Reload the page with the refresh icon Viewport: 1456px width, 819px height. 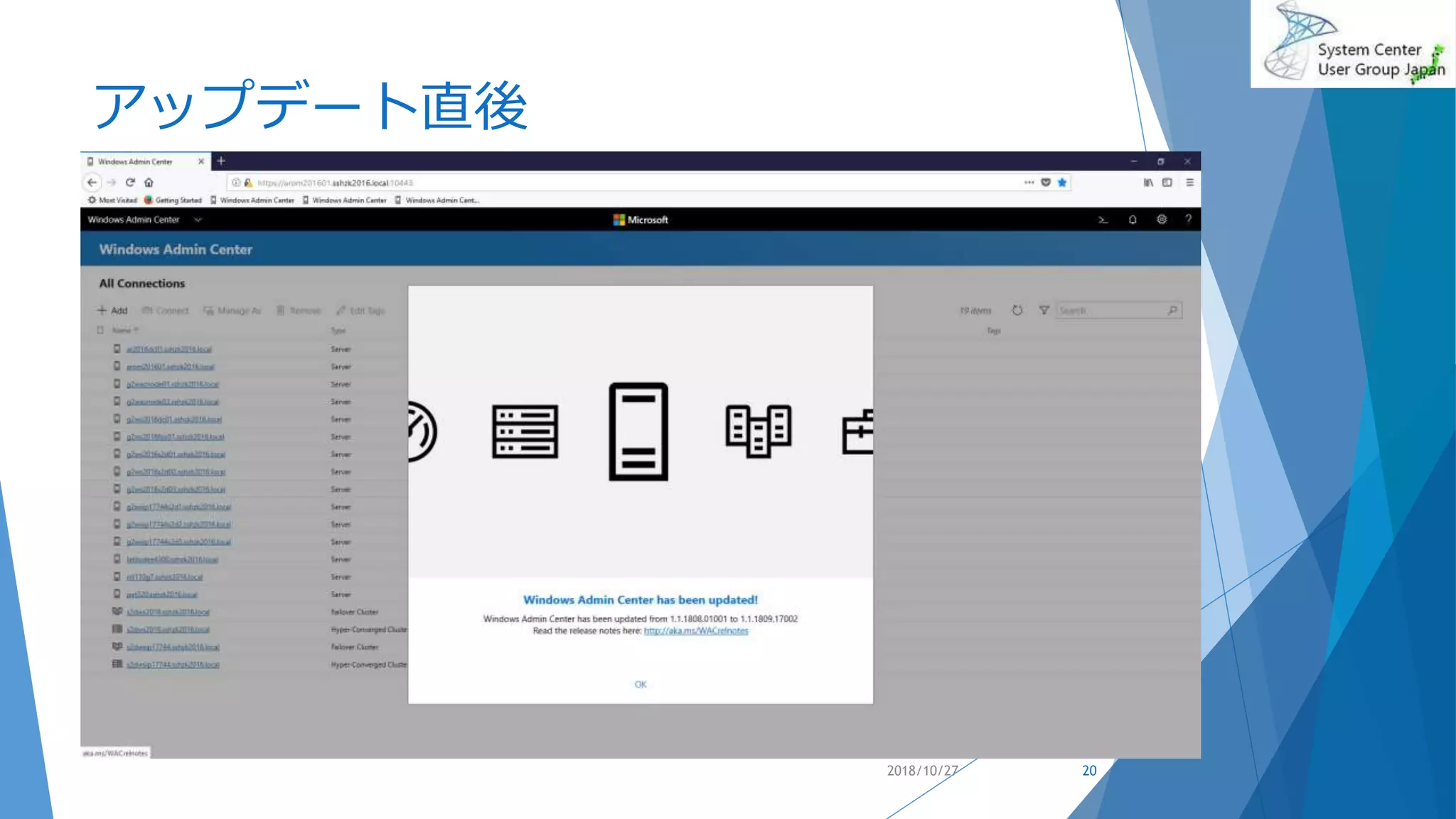(130, 183)
